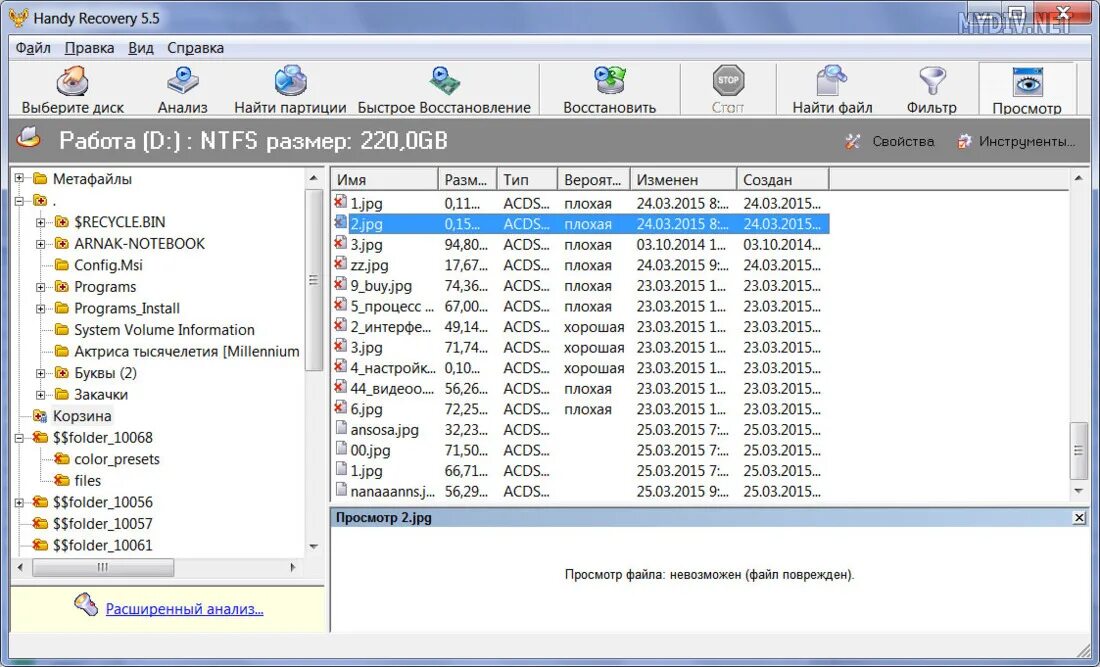Toggle the Просмотр preview panel button

pyautogui.click(x=1026, y=90)
